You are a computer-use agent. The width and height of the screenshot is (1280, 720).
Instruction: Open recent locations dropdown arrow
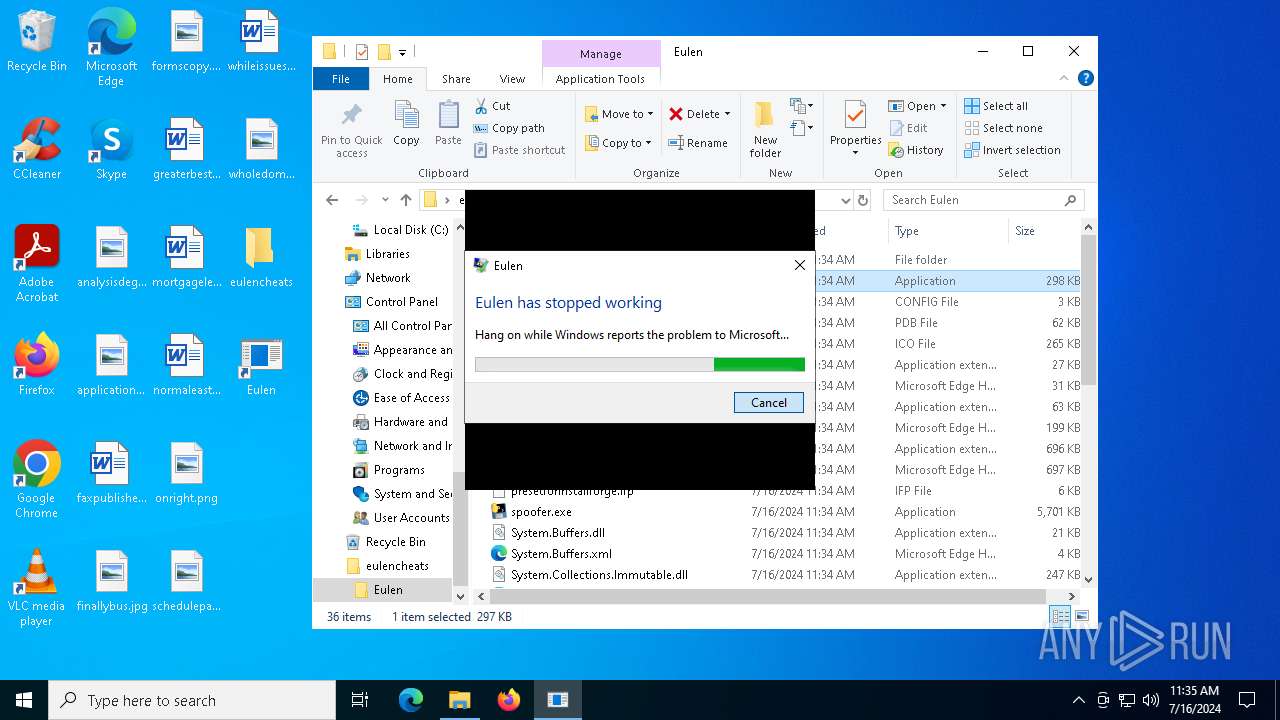385,200
